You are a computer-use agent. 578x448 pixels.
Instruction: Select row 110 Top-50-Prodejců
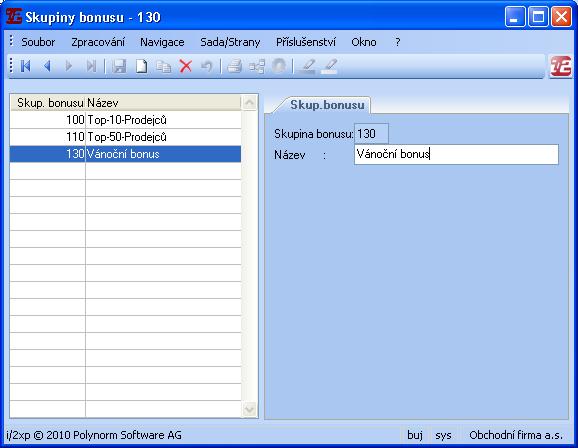[x=125, y=137]
